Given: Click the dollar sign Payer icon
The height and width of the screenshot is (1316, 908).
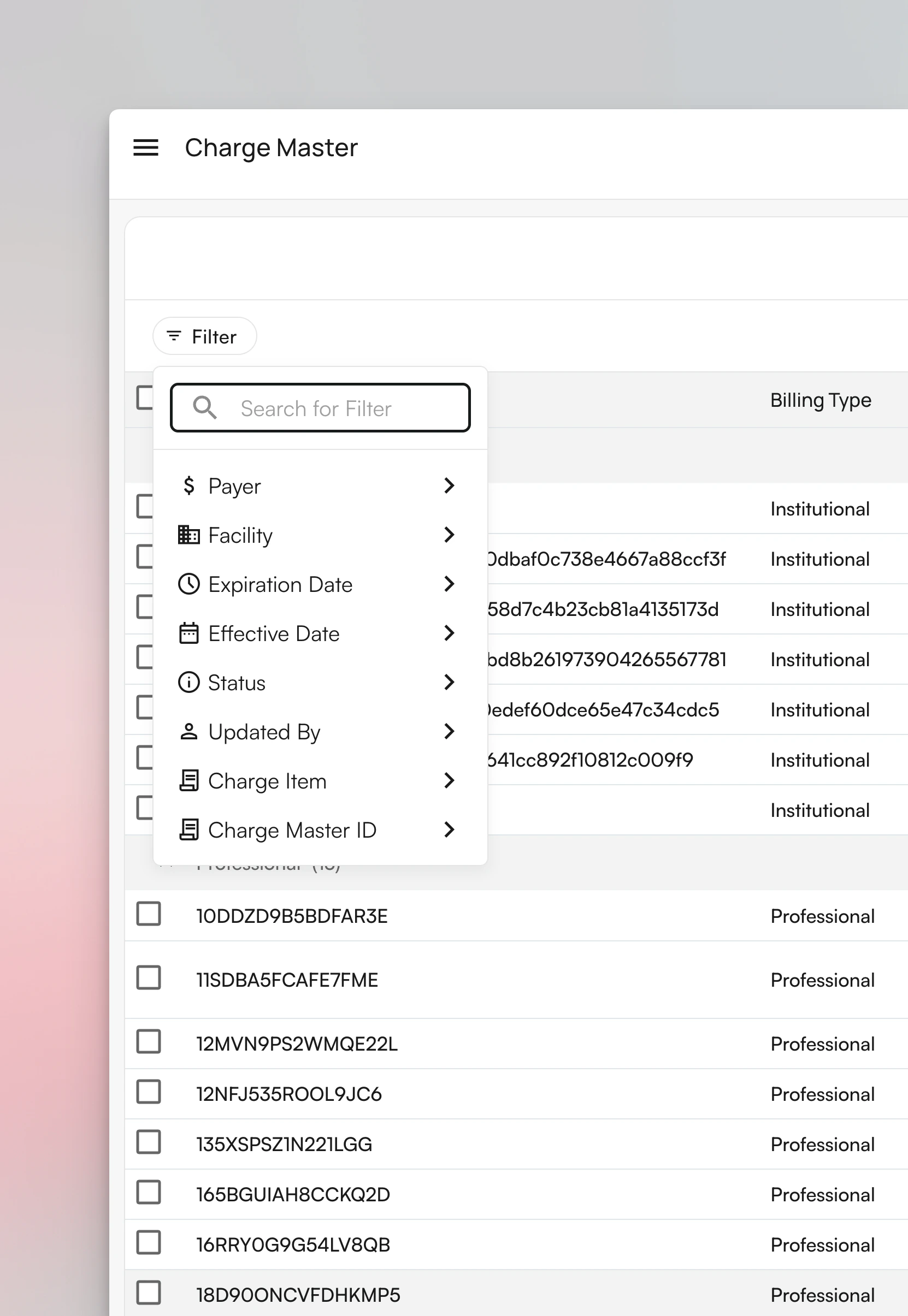Looking at the screenshot, I should pos(189,486).
